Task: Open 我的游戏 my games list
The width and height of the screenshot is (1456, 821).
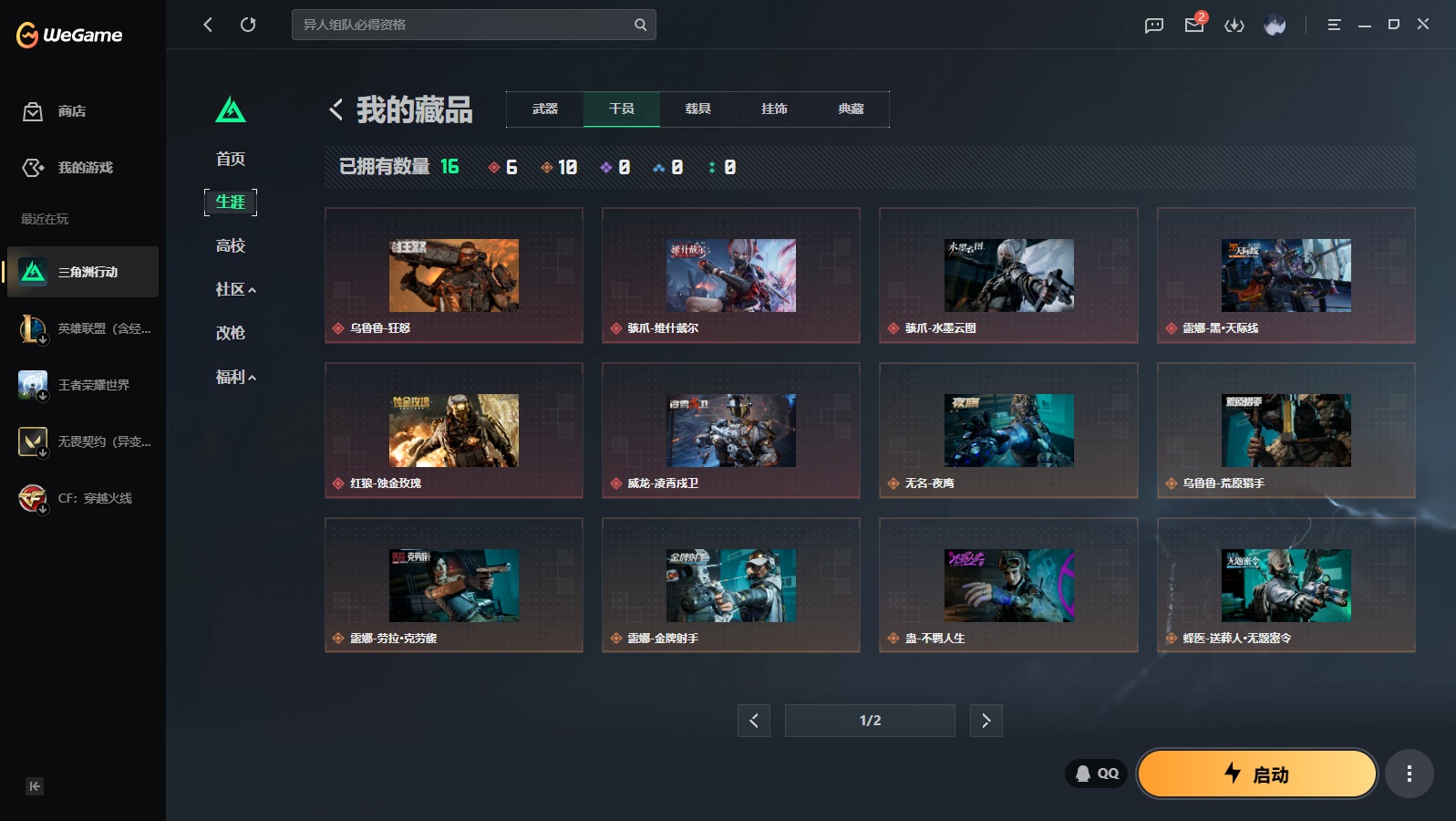Action: pos(67,168)
